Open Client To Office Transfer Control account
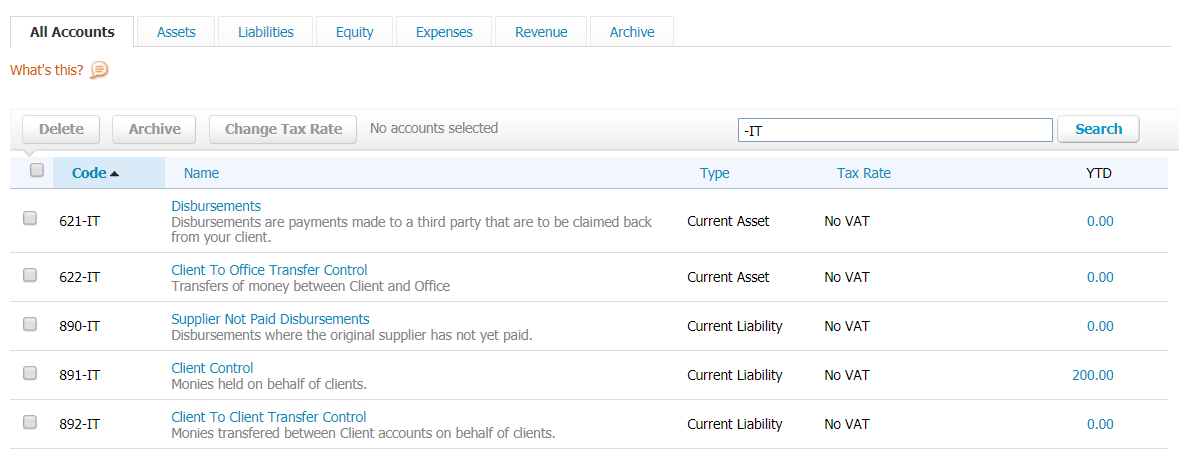Viewport: 1187px width, 468px height. [x=269, y=270]
